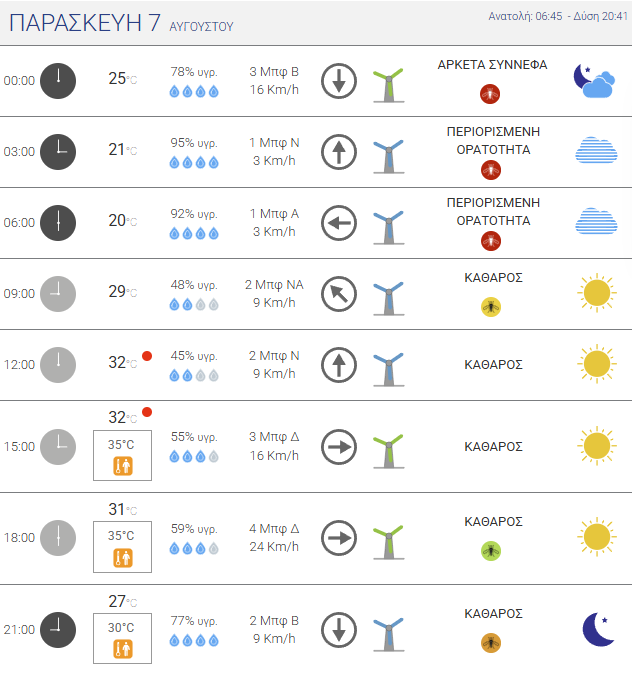Screen dimensions: 632x676
Task: Click the left-pointing wind arrow at 06:00
Action: (x=339, y=223)
